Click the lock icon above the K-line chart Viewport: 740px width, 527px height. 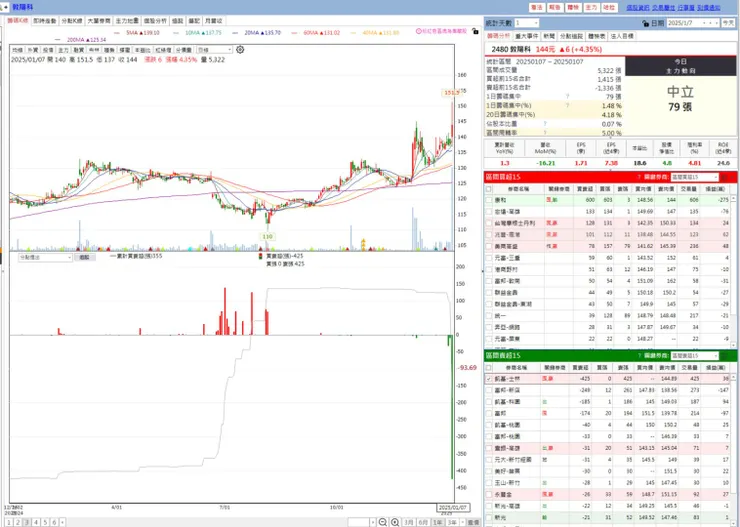coord(475,31)
